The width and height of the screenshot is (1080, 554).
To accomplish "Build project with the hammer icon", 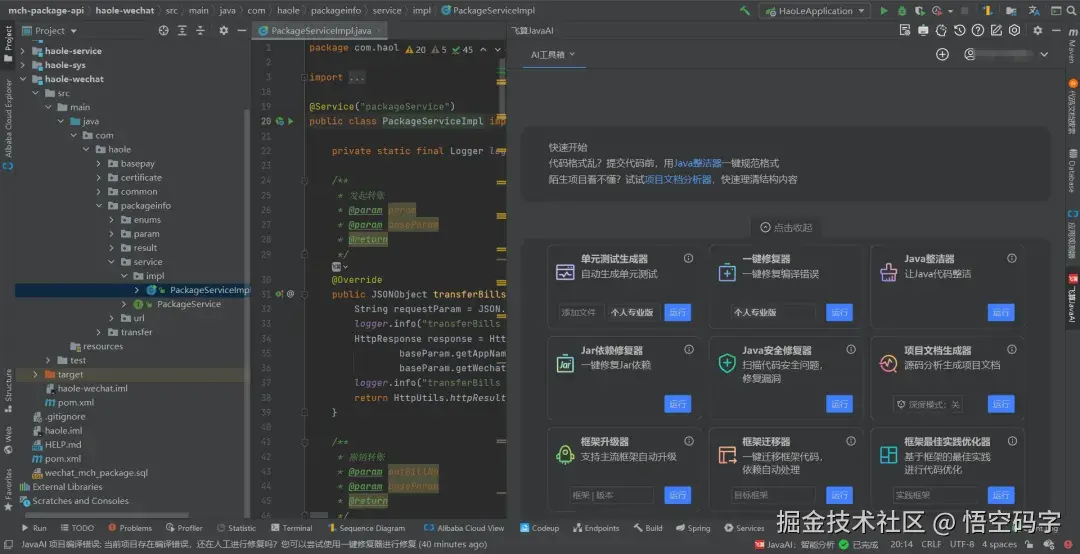I will pos(745,11).
